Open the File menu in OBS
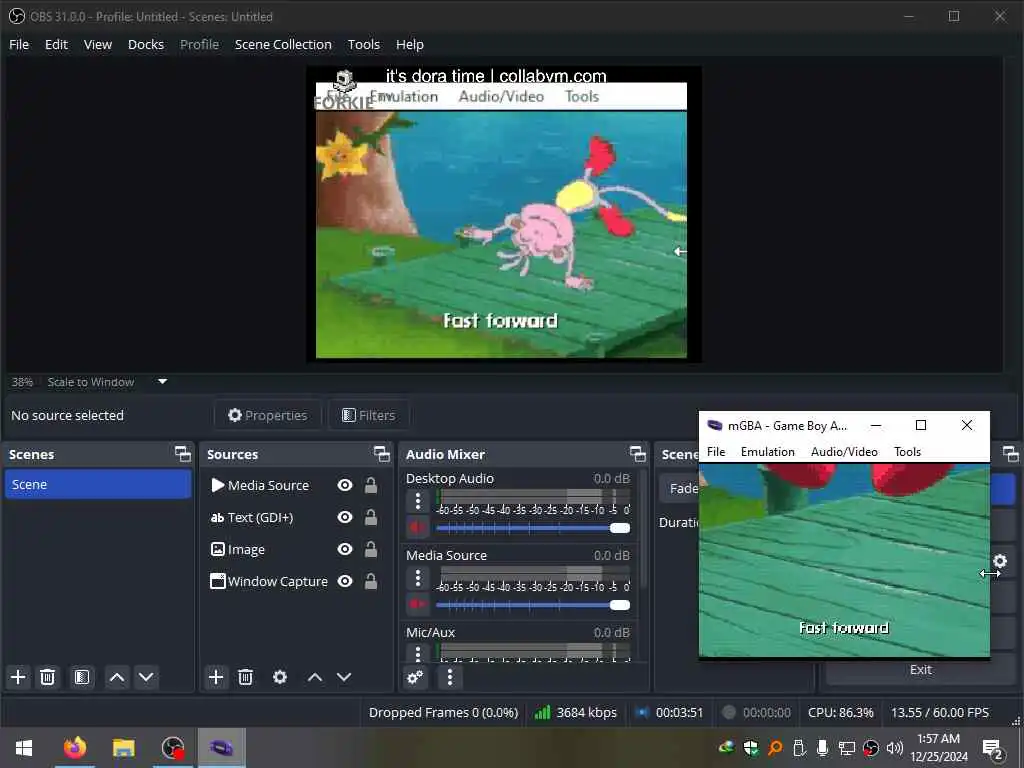The image size is (1024, 768). [x=19, y=44]
